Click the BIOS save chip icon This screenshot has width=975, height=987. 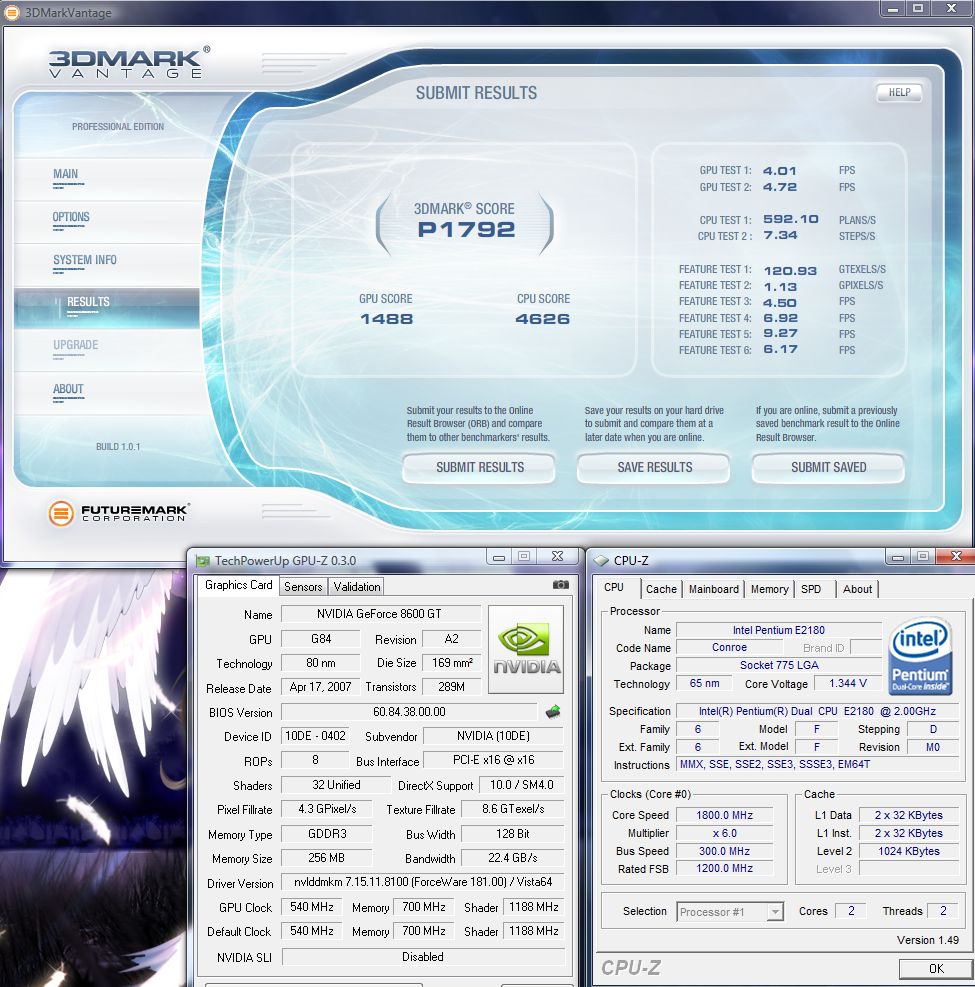pyautogui.click(x=553, y=712)
